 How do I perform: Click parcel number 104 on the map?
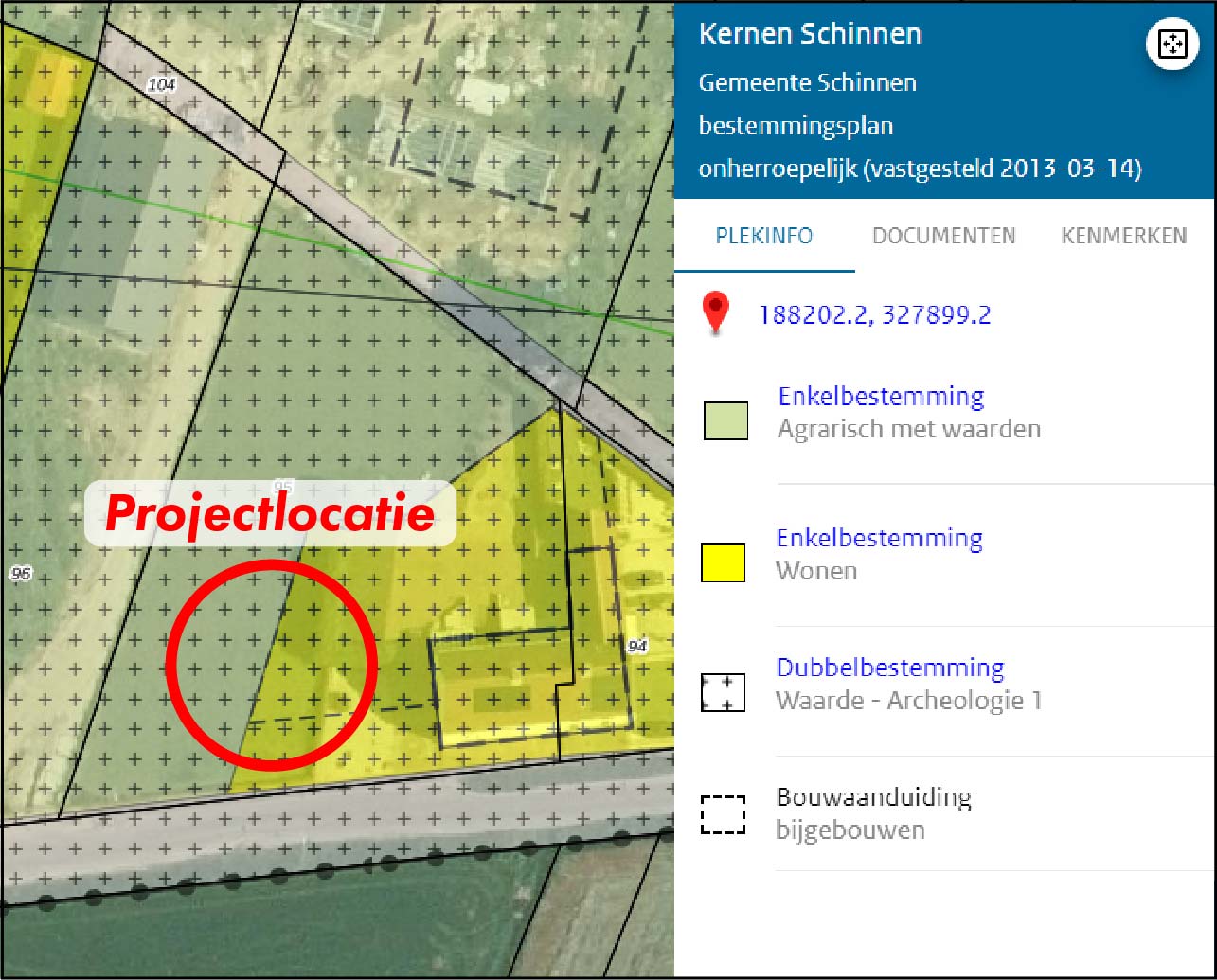[162, 85]
